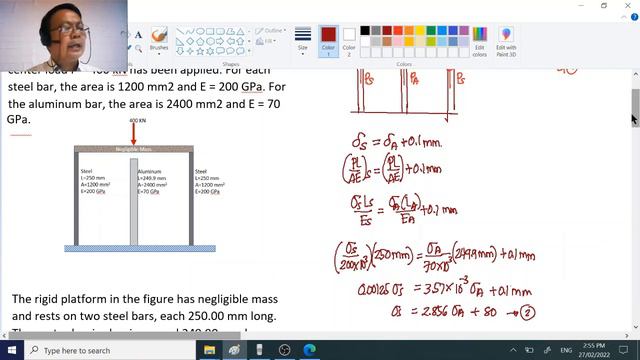
Task: Select the Six-point star shape
Action: (210, 51)
